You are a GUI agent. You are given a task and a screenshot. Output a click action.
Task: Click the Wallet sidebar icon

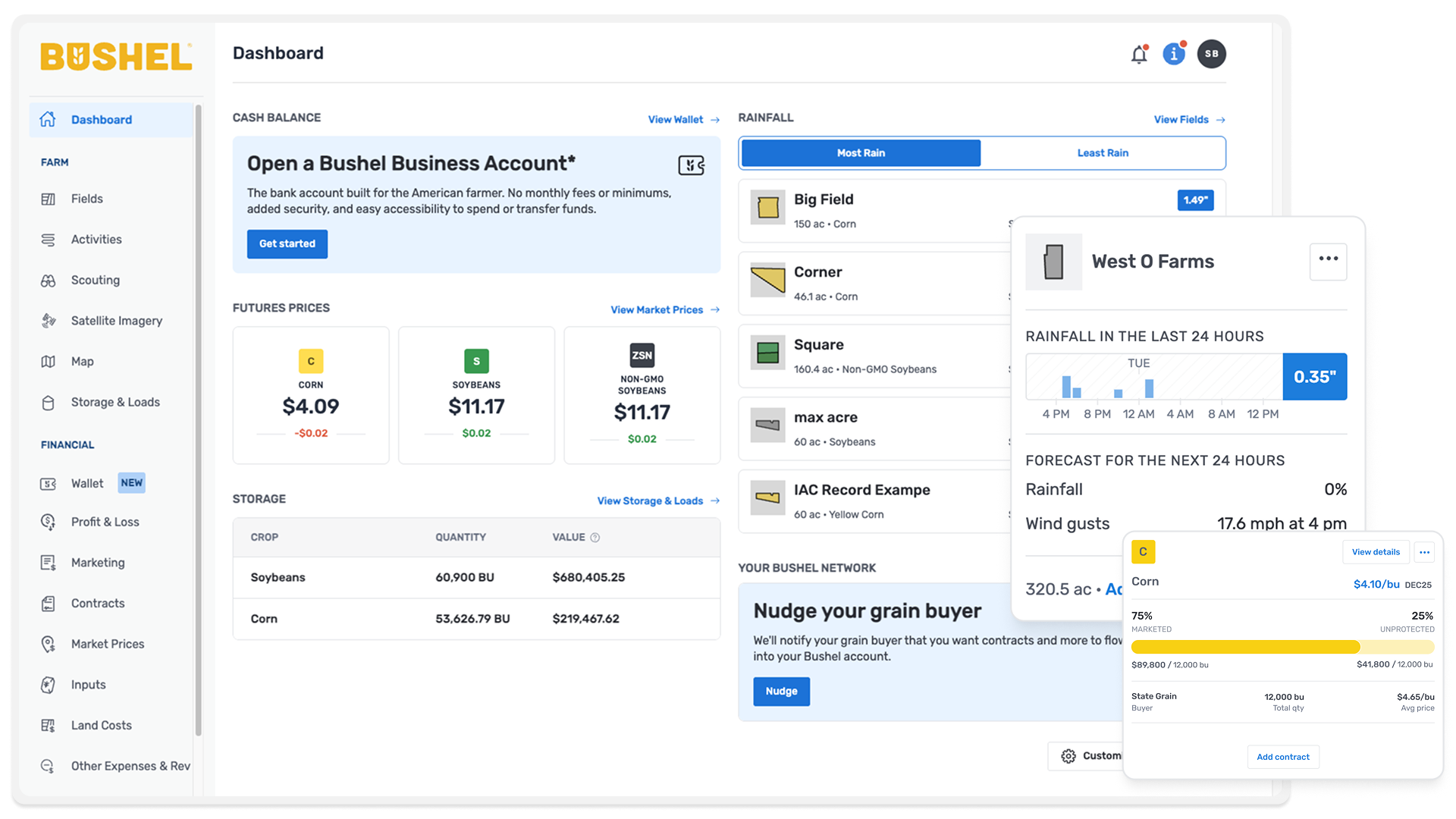click(48, 484)
